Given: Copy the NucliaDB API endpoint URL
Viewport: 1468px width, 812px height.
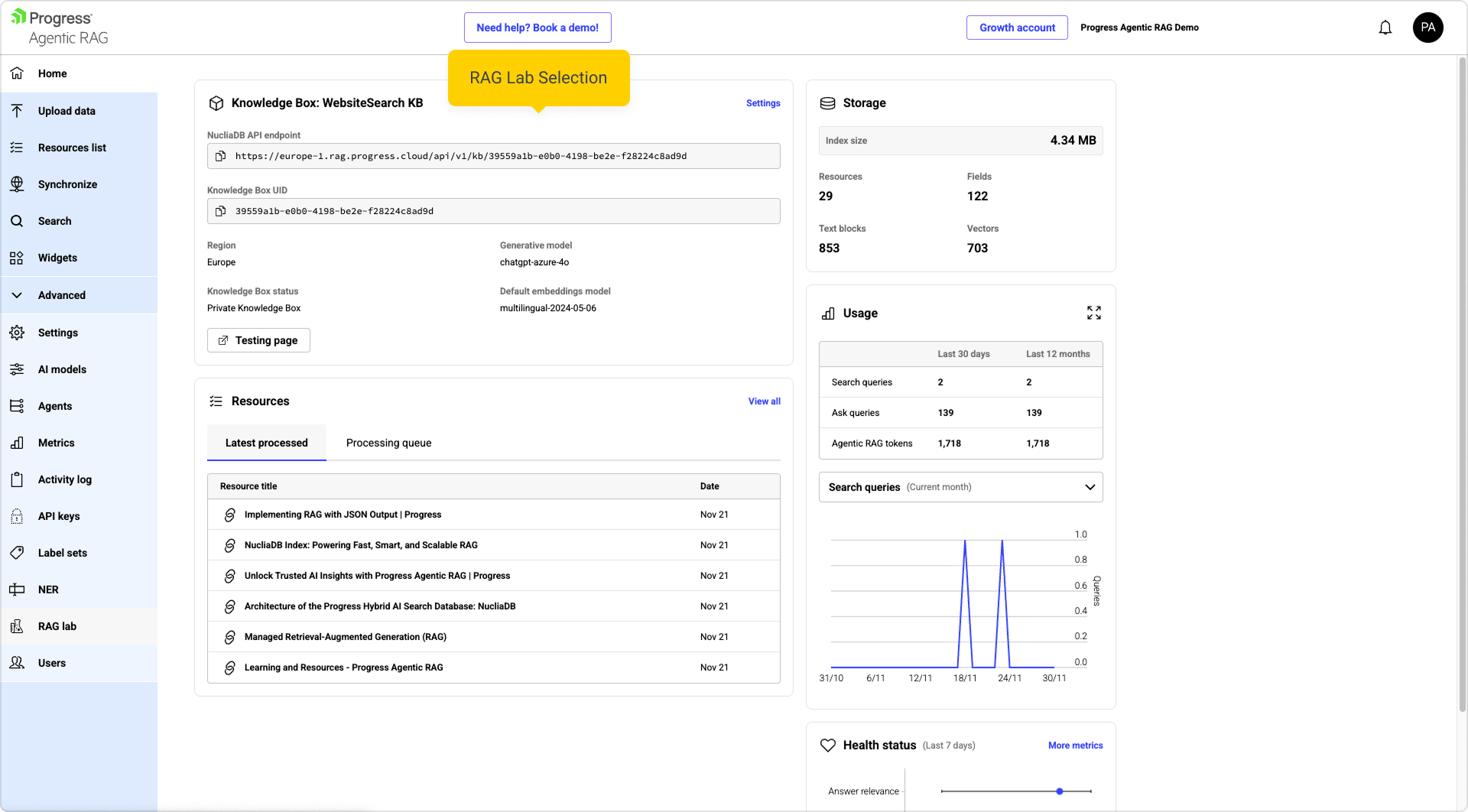Looking at the screenshot, I should coord(221,156).
